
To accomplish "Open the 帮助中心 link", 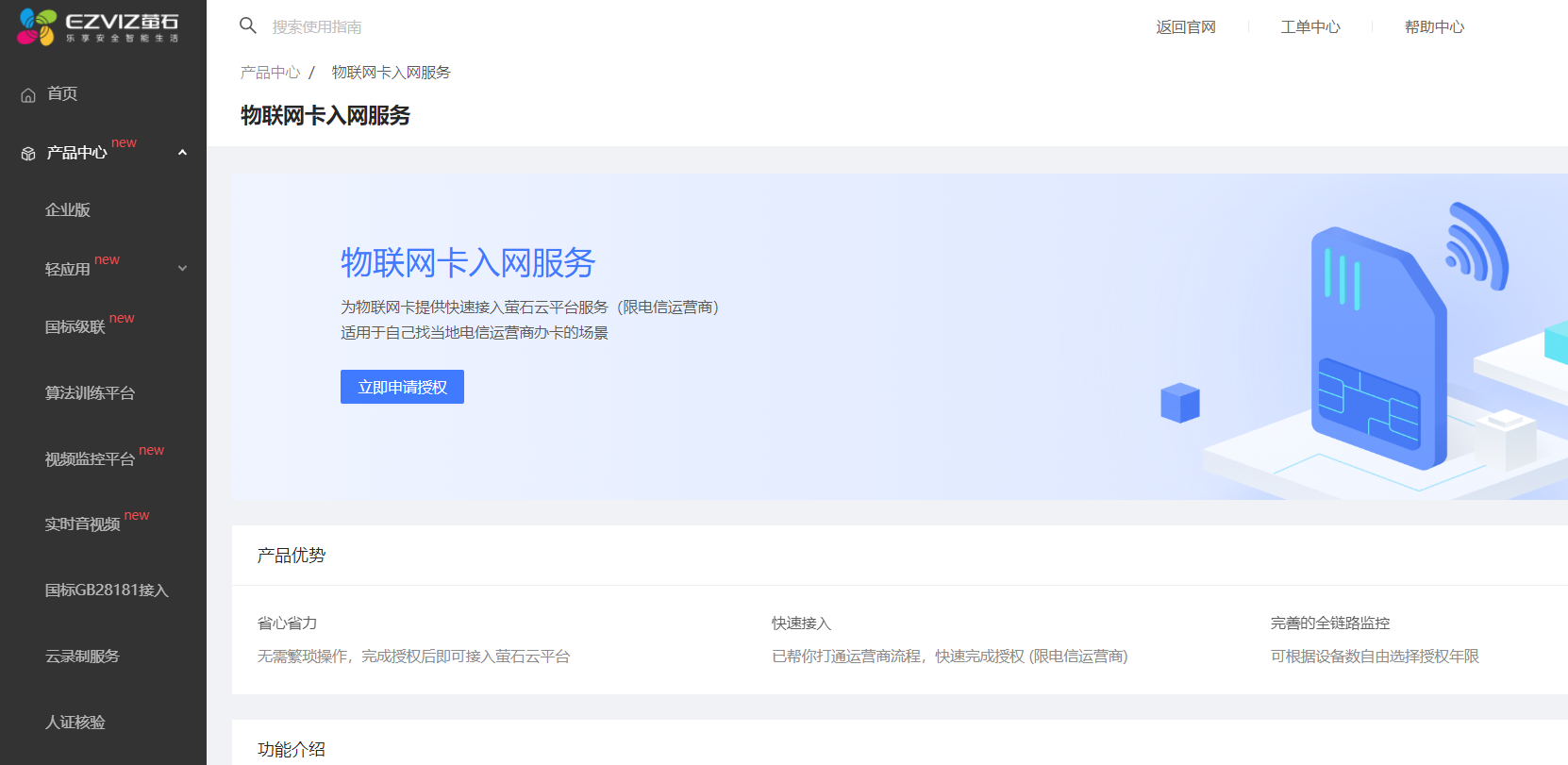I will click(x=1434, y=27).
